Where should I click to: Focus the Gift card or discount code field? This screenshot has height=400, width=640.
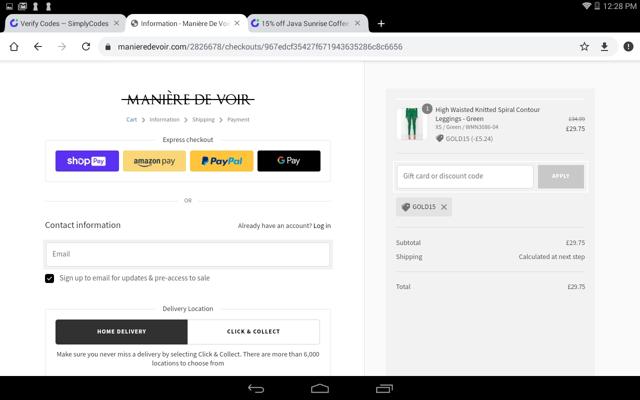[x=465, y=176]
